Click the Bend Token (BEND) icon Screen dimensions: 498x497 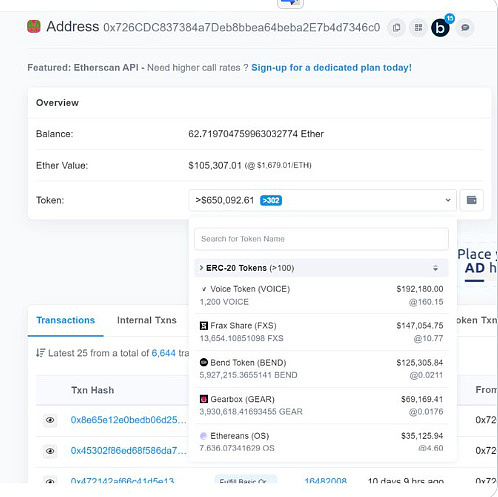(203, 362)
